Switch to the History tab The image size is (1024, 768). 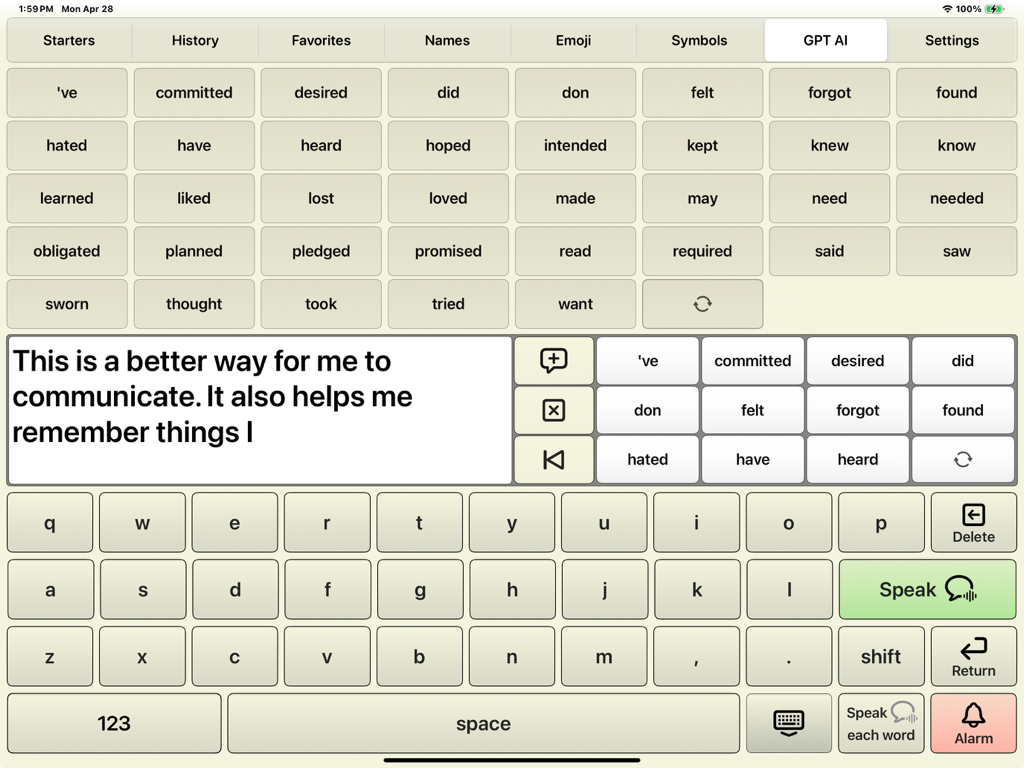tap(194, 41)
